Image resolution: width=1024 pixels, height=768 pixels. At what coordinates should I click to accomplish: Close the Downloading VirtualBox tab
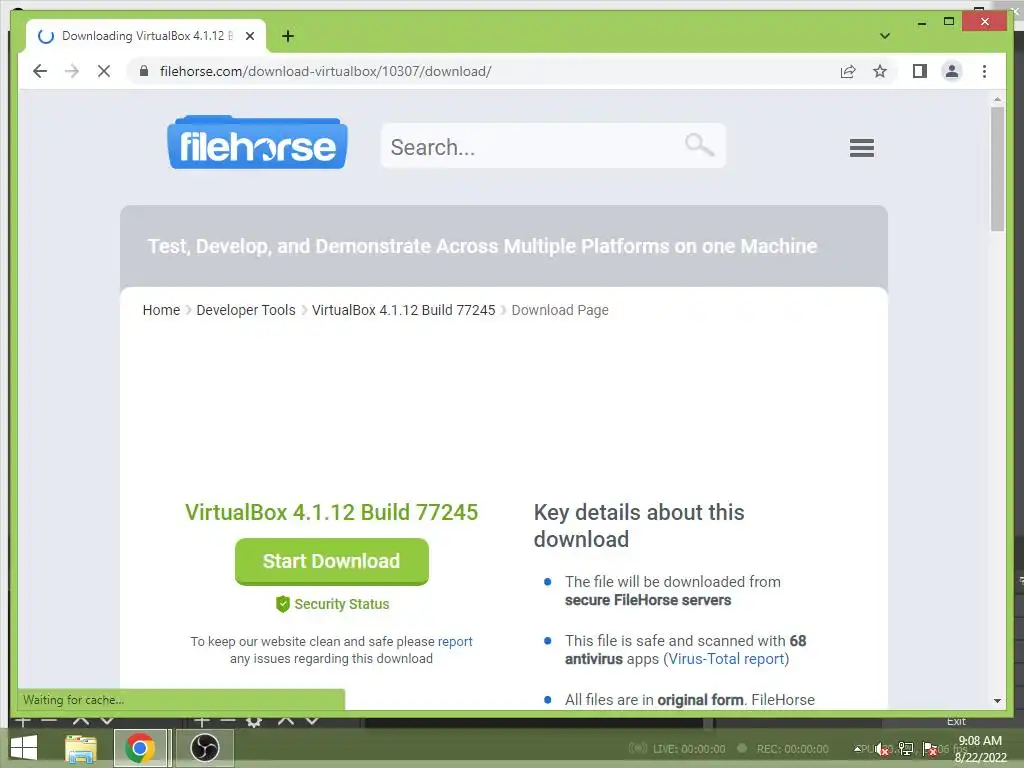pyautogui.click(x=249, y=36)
